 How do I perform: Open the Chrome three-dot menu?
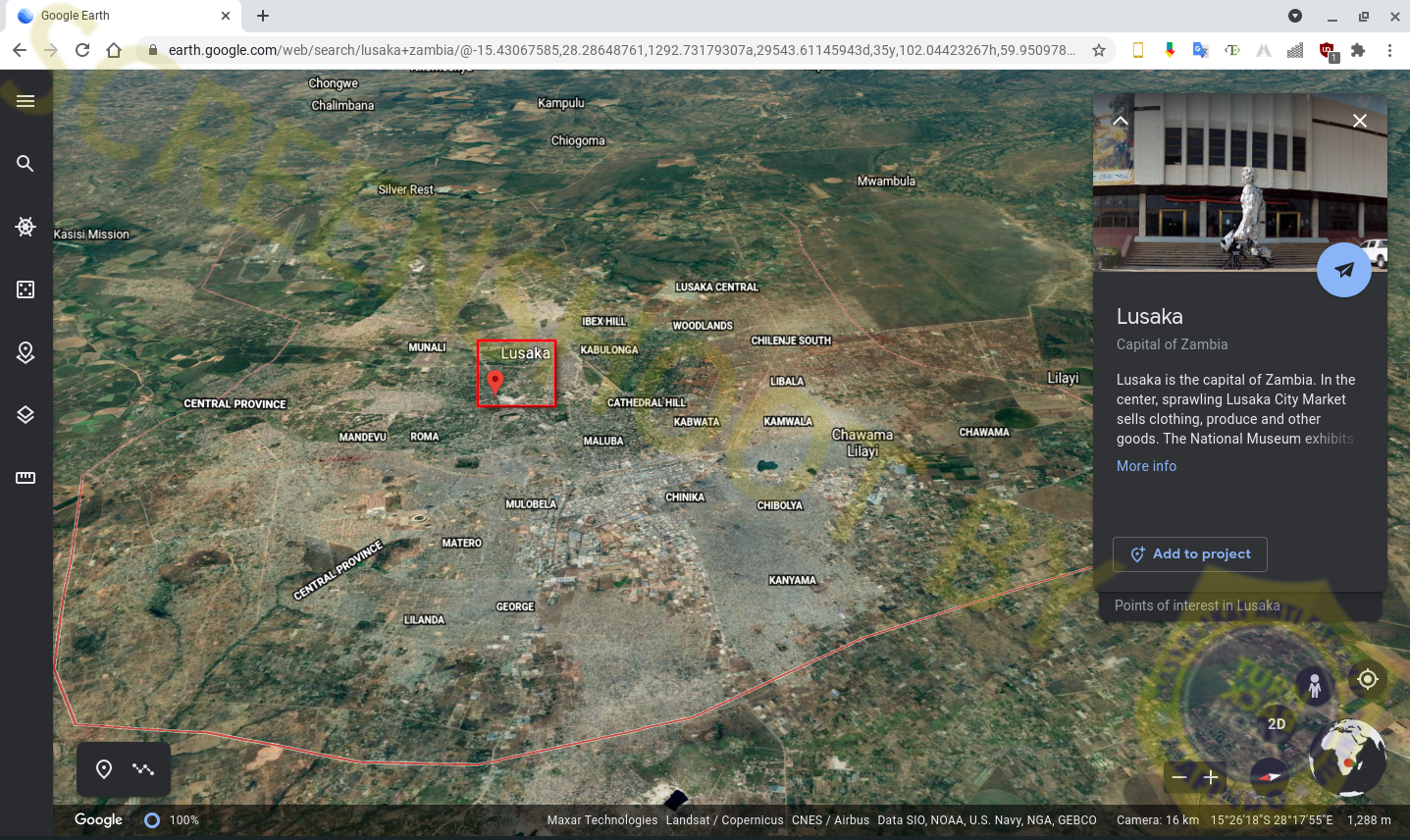click(1389, 50)
